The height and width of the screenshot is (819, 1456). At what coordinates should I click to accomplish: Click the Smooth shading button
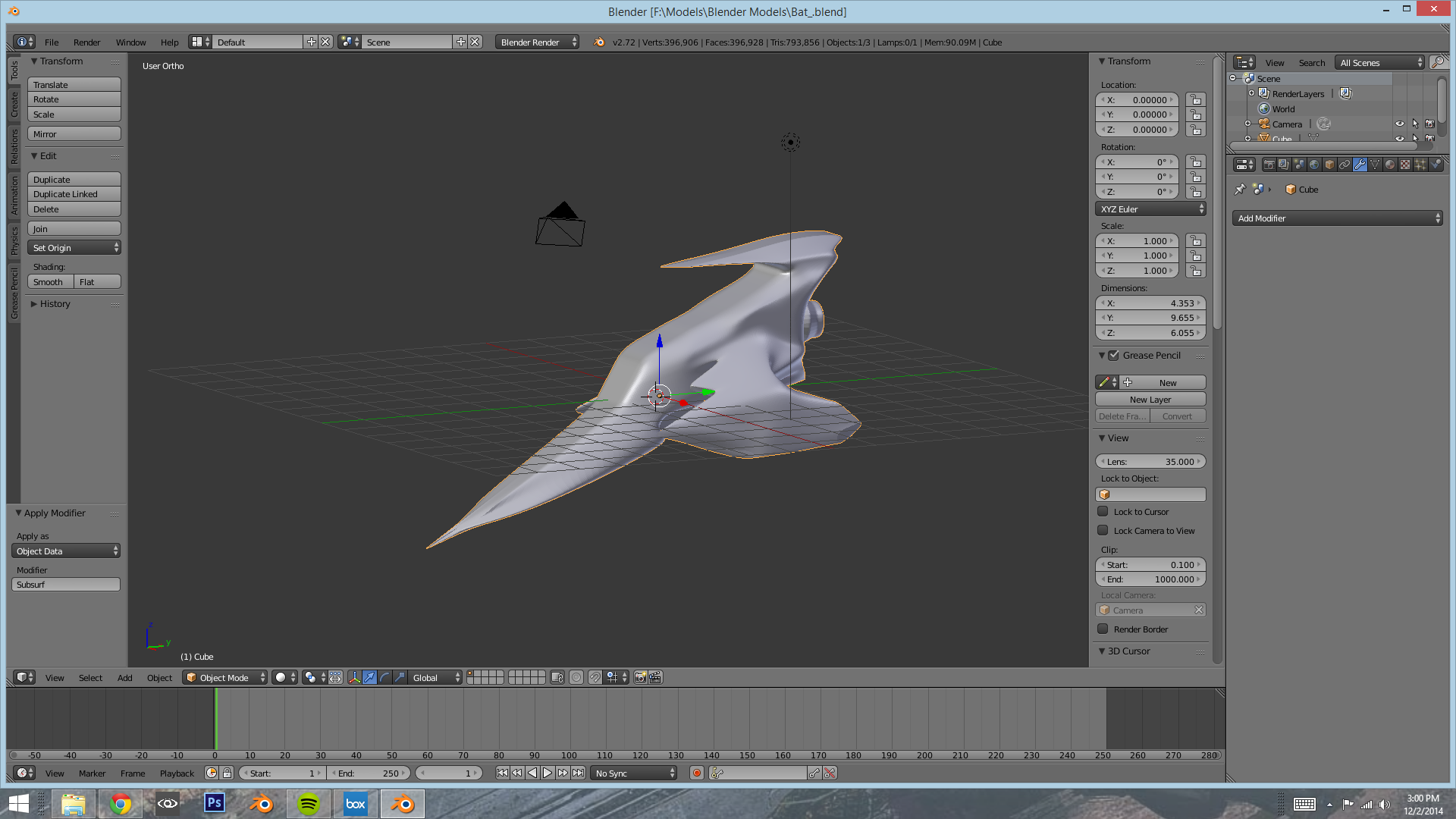(50, 282)
